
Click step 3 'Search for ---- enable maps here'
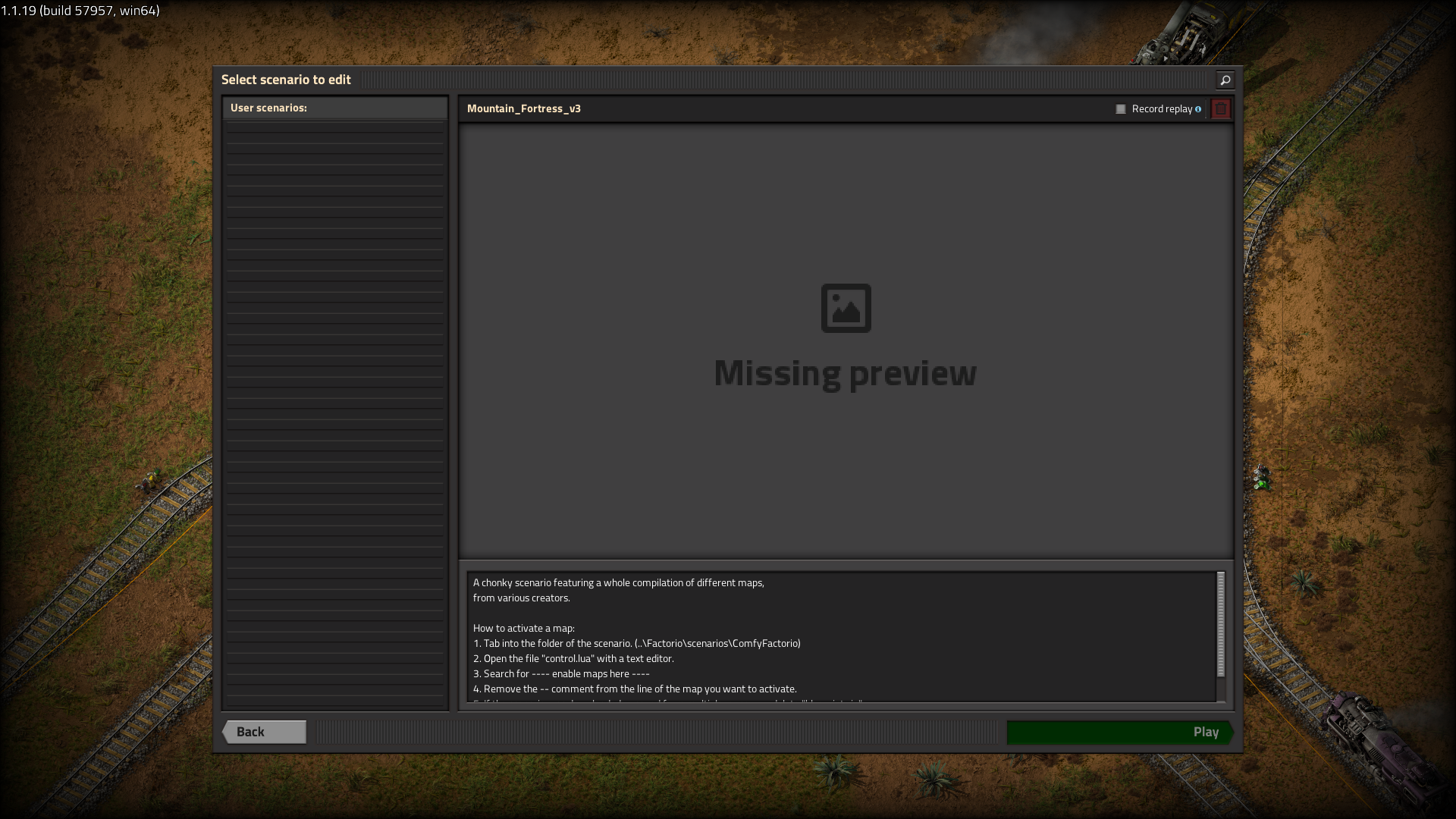561,673
